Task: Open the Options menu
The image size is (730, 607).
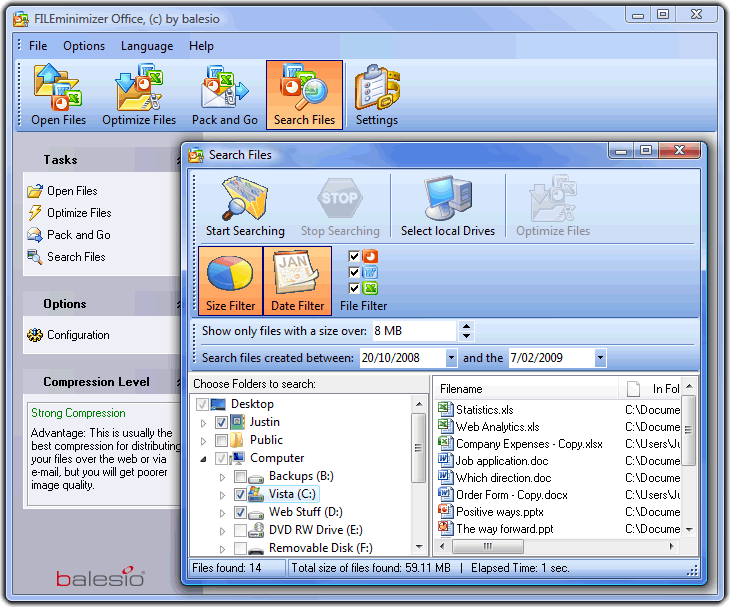Action: [x=84, y=46]
